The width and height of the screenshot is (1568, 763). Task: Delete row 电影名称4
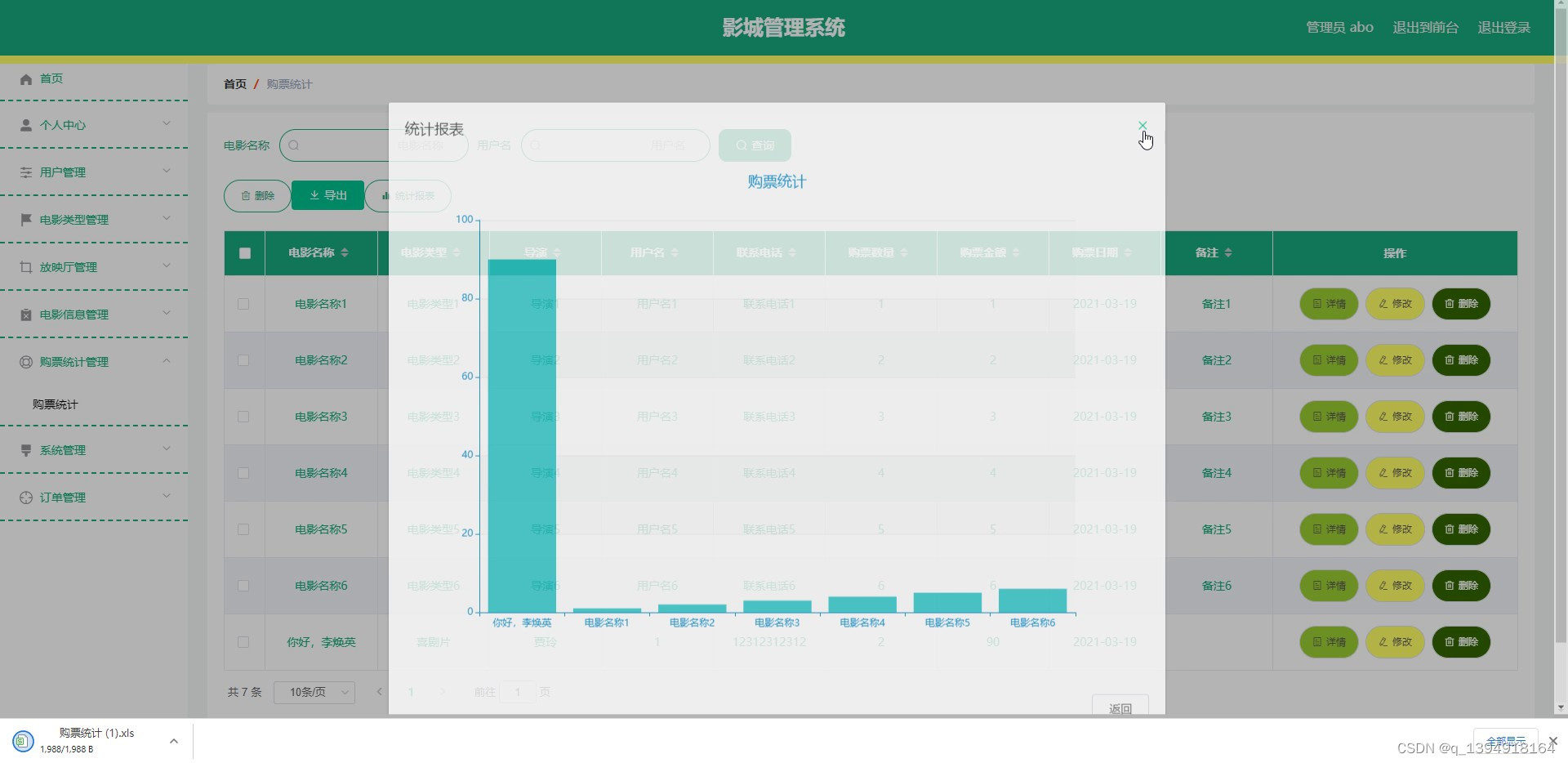coord(1461,473)
